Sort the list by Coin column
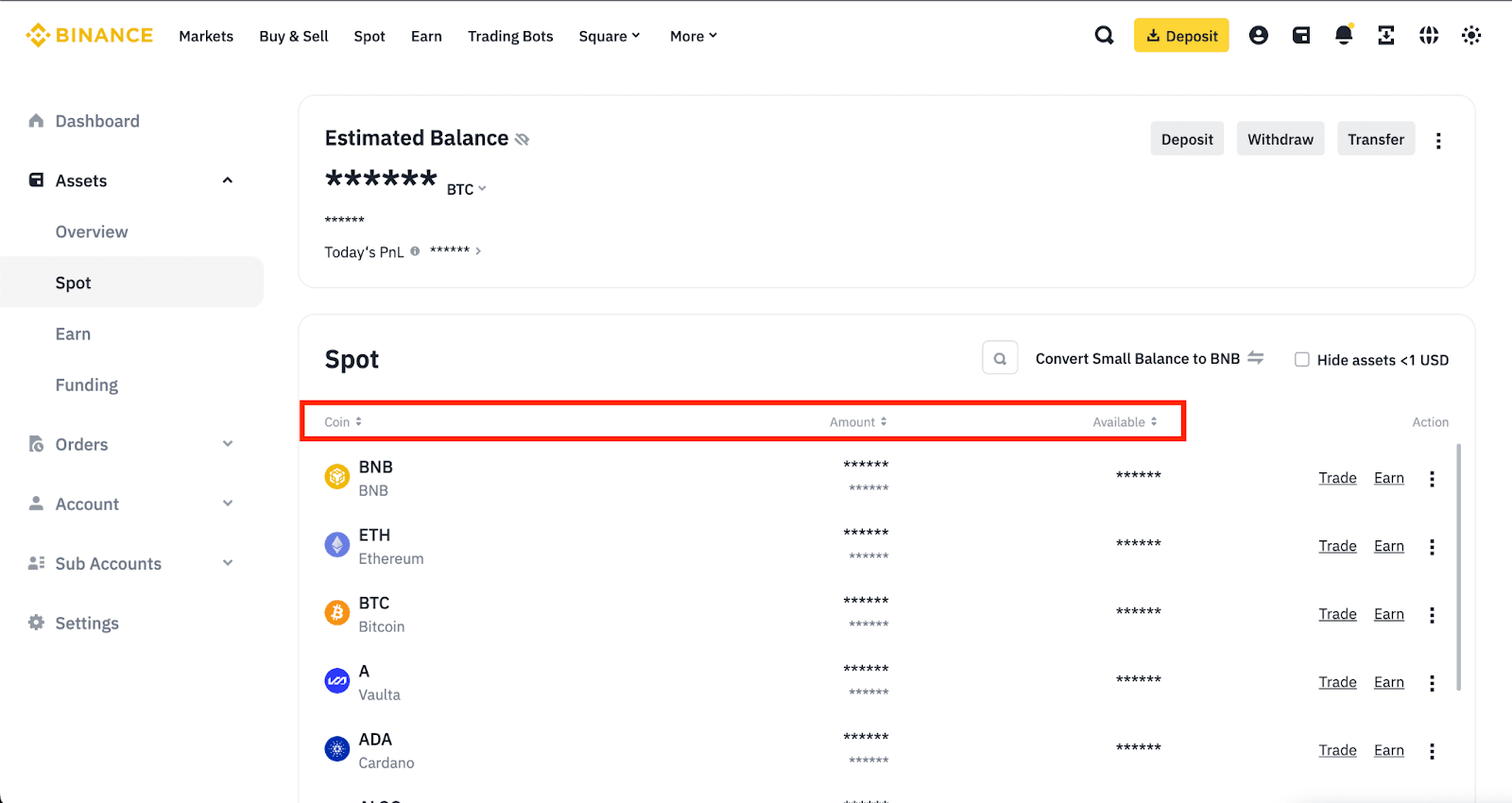This screenshot has width=1512, height=803. pyautogui.click(x=343, y=422)
